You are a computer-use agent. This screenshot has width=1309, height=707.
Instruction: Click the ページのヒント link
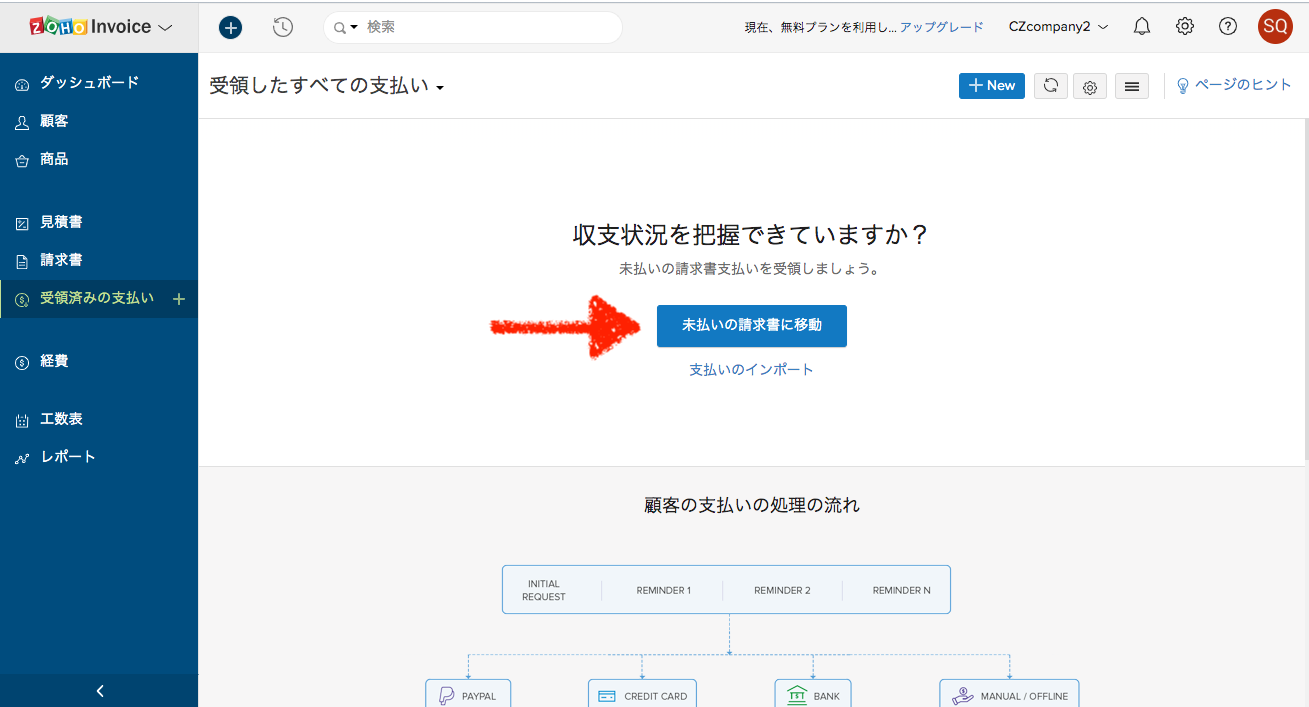(1244, 85)
